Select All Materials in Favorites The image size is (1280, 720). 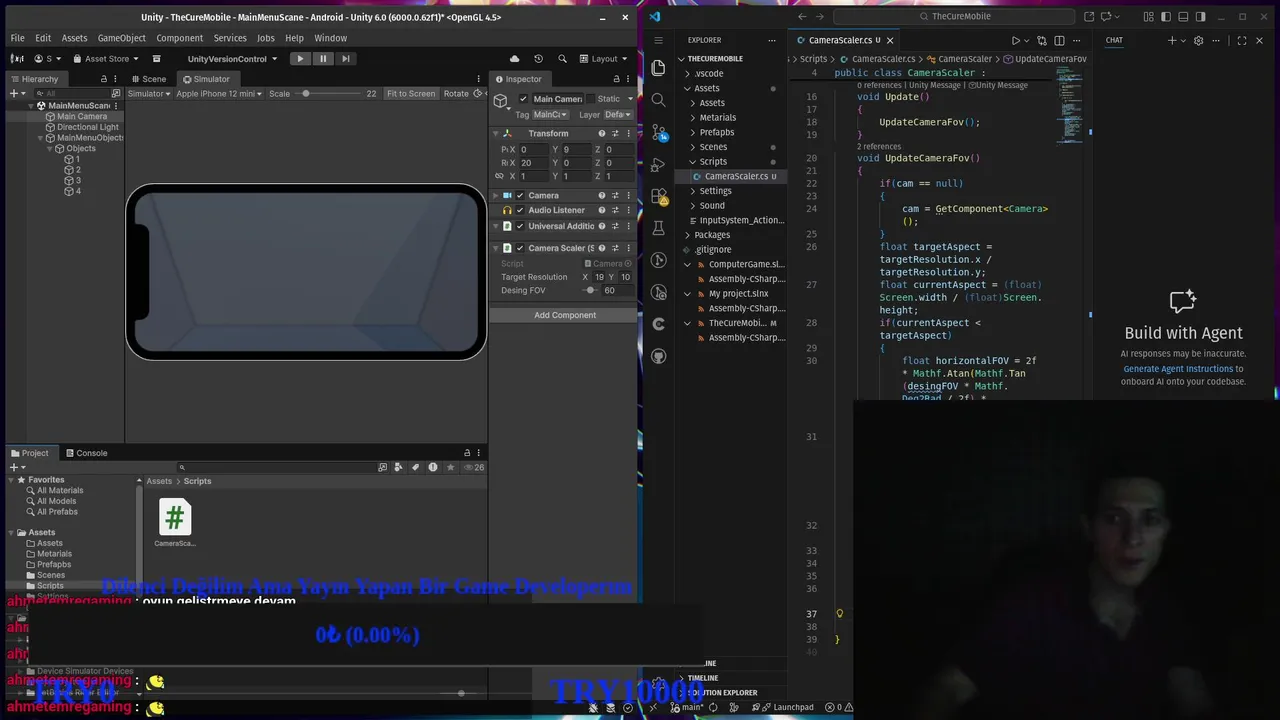tap(60, 491)
